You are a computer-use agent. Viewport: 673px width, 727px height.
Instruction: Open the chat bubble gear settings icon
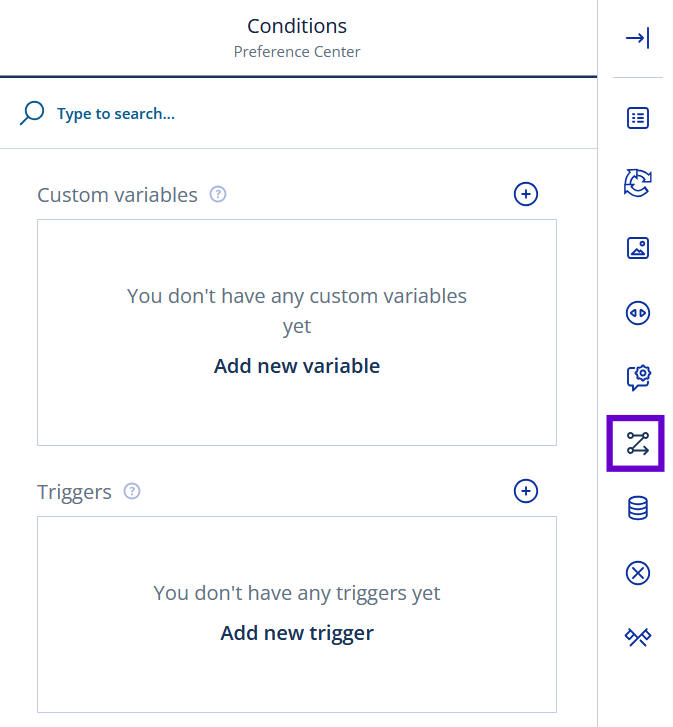point(638,378)
